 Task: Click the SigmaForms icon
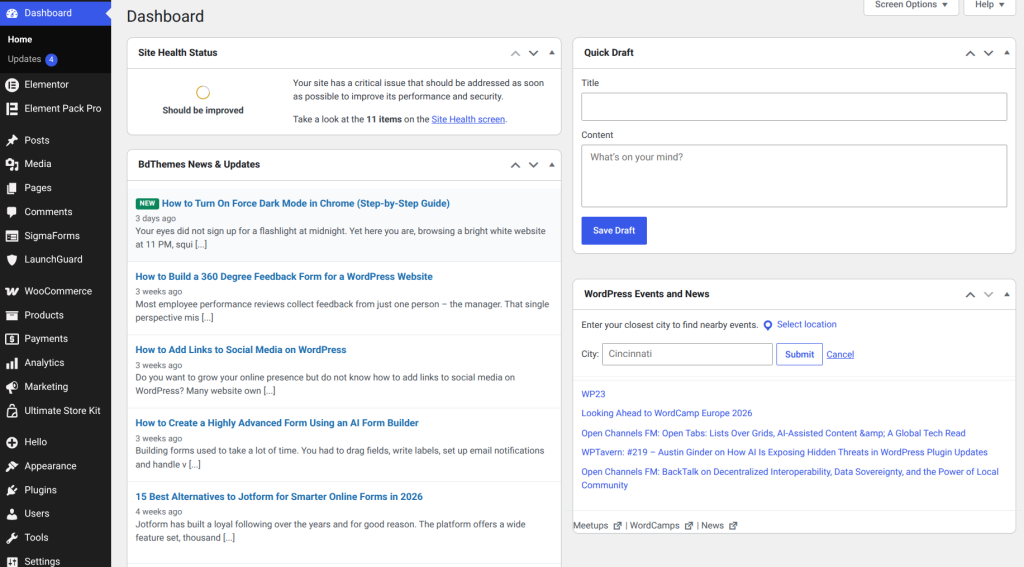click(12, 236)
